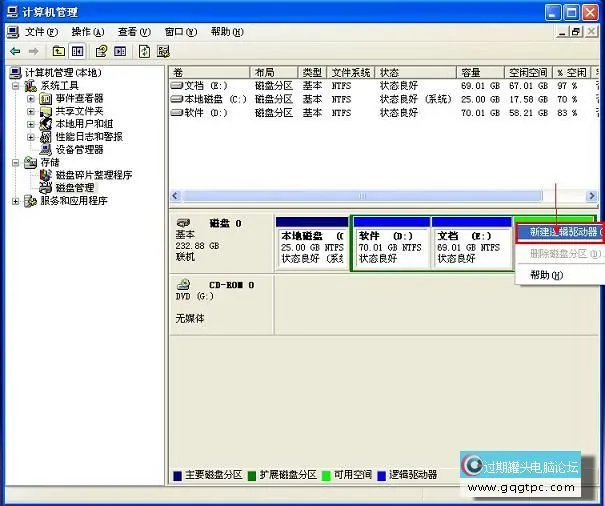The image size is (605, 506).
Task: Sort by the 容量 column header
Action: point(481,72)
